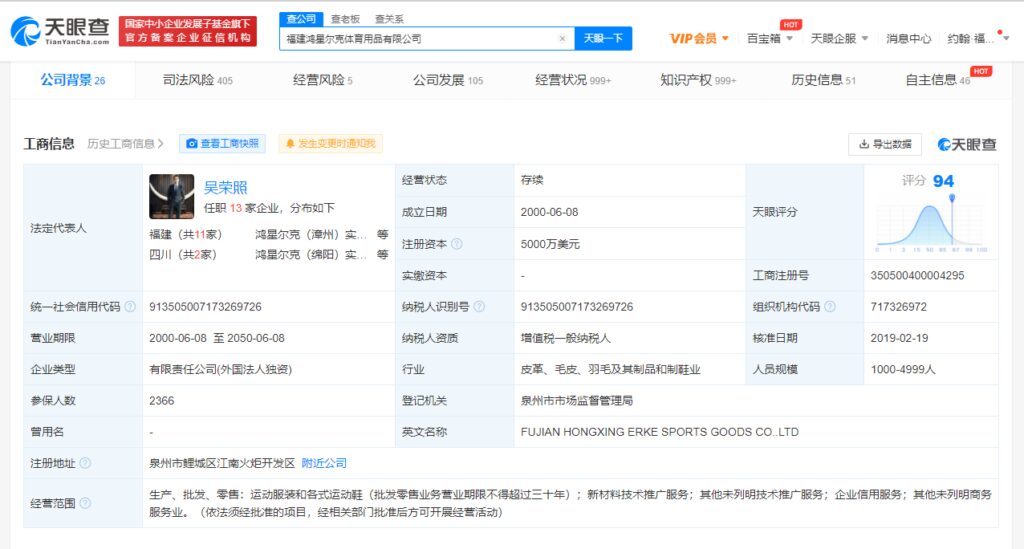Open 鸿星尔克（漳州）company link
The height and width of the screenshot is (549, 1024).
311,234
